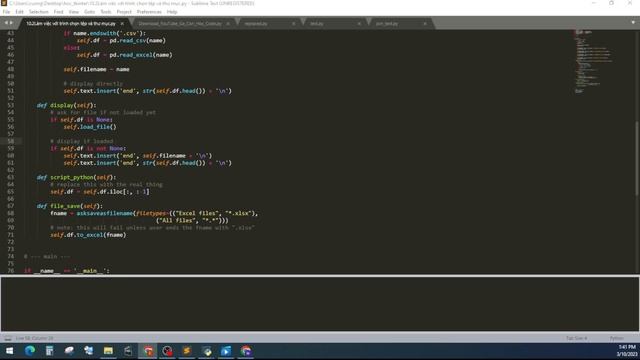Image resolution: width=640 pixels, height=360 pixels.
Task: Go to next tab with right arrow
Action: tap(11, 23)
